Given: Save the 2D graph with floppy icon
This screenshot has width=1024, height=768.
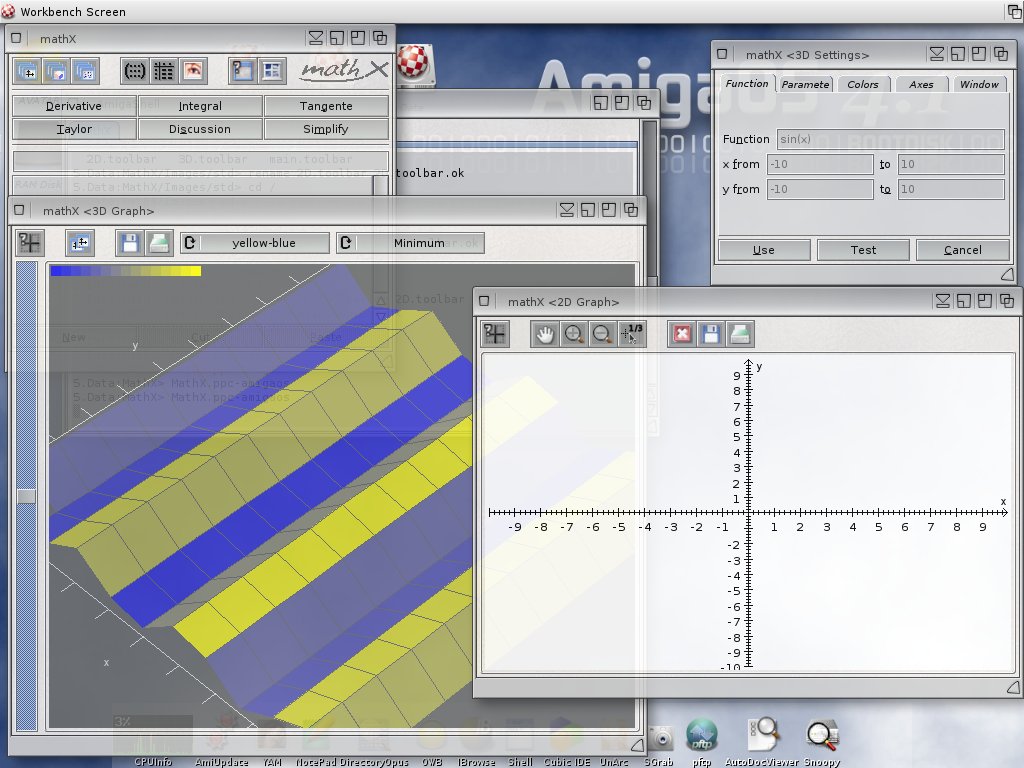Looking at the screenshot, I should point(711,334).
